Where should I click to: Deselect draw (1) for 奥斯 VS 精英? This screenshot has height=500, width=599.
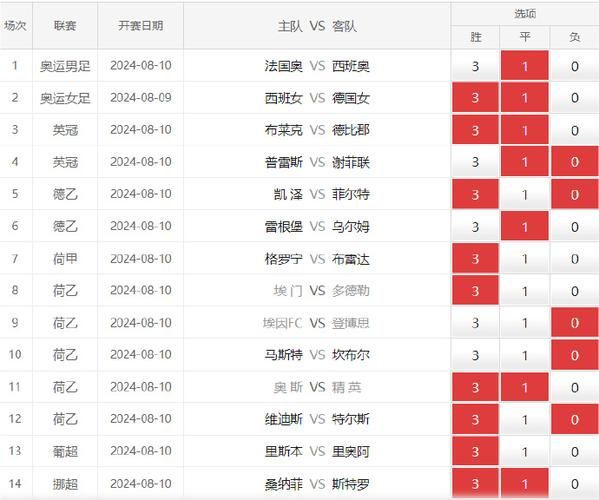pos(525,387)
